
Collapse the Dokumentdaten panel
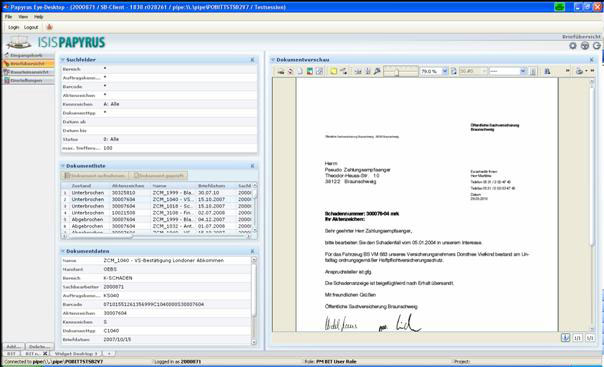[62, 251]
